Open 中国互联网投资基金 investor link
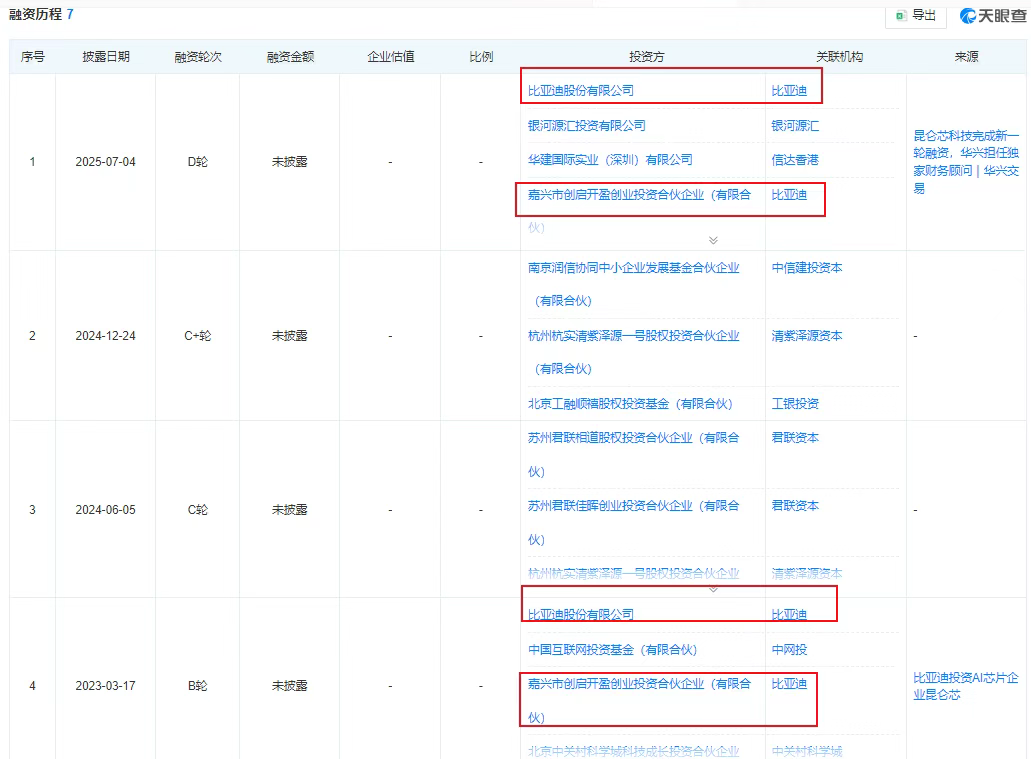 [612, 650]
